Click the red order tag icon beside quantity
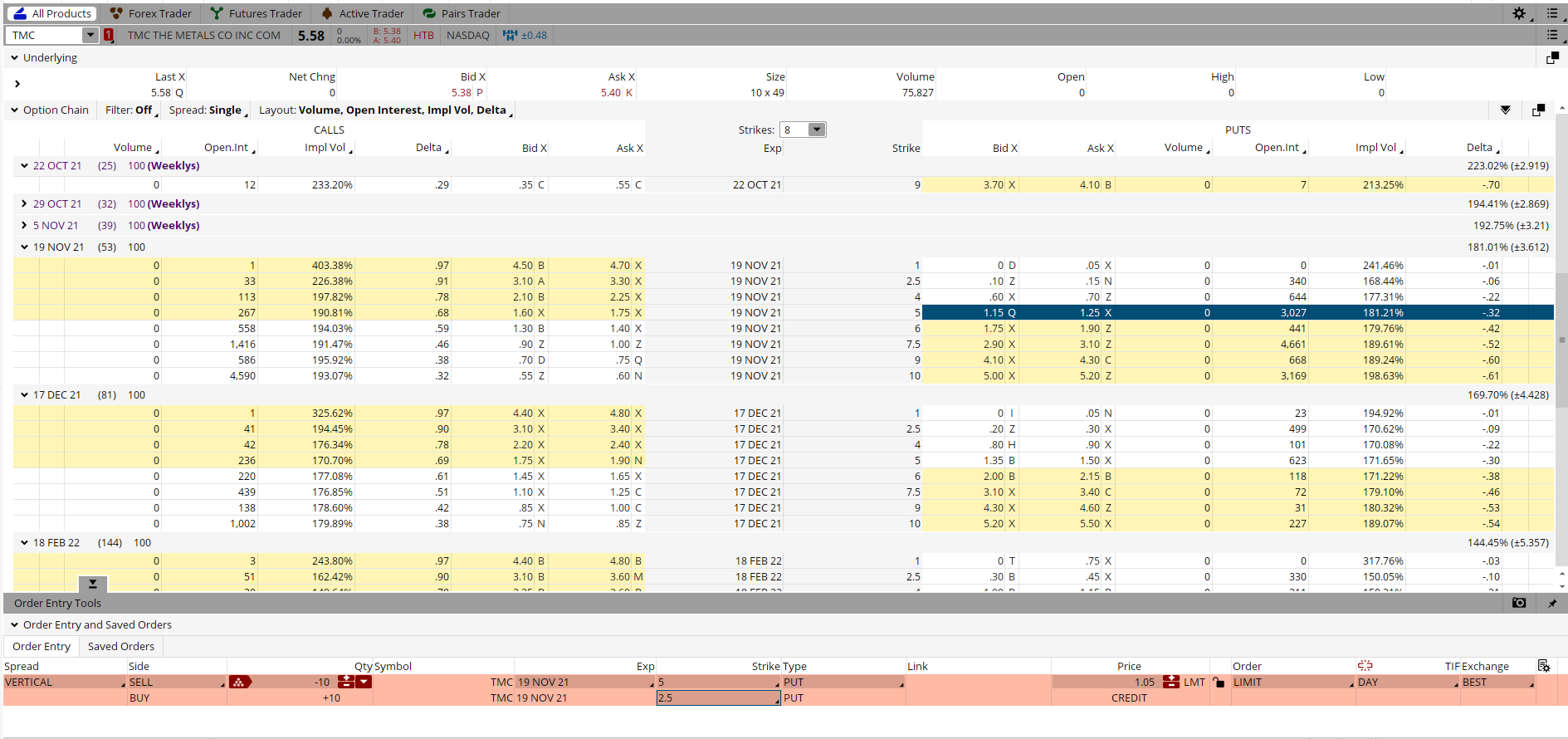Image resolution: width=1568 pixels, height=739 pixels. (239, 682)
